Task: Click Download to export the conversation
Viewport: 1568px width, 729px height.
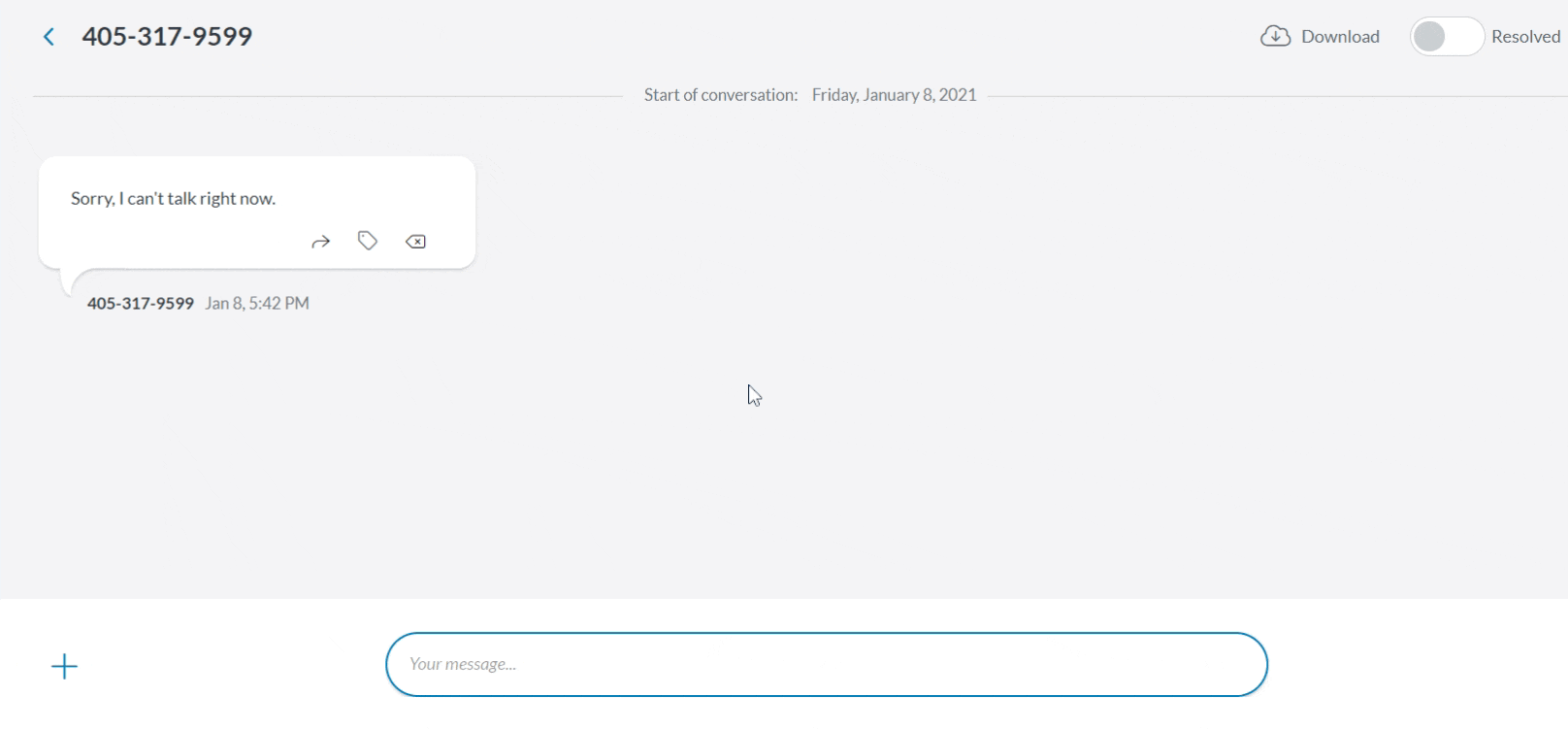Action: 1342,36
